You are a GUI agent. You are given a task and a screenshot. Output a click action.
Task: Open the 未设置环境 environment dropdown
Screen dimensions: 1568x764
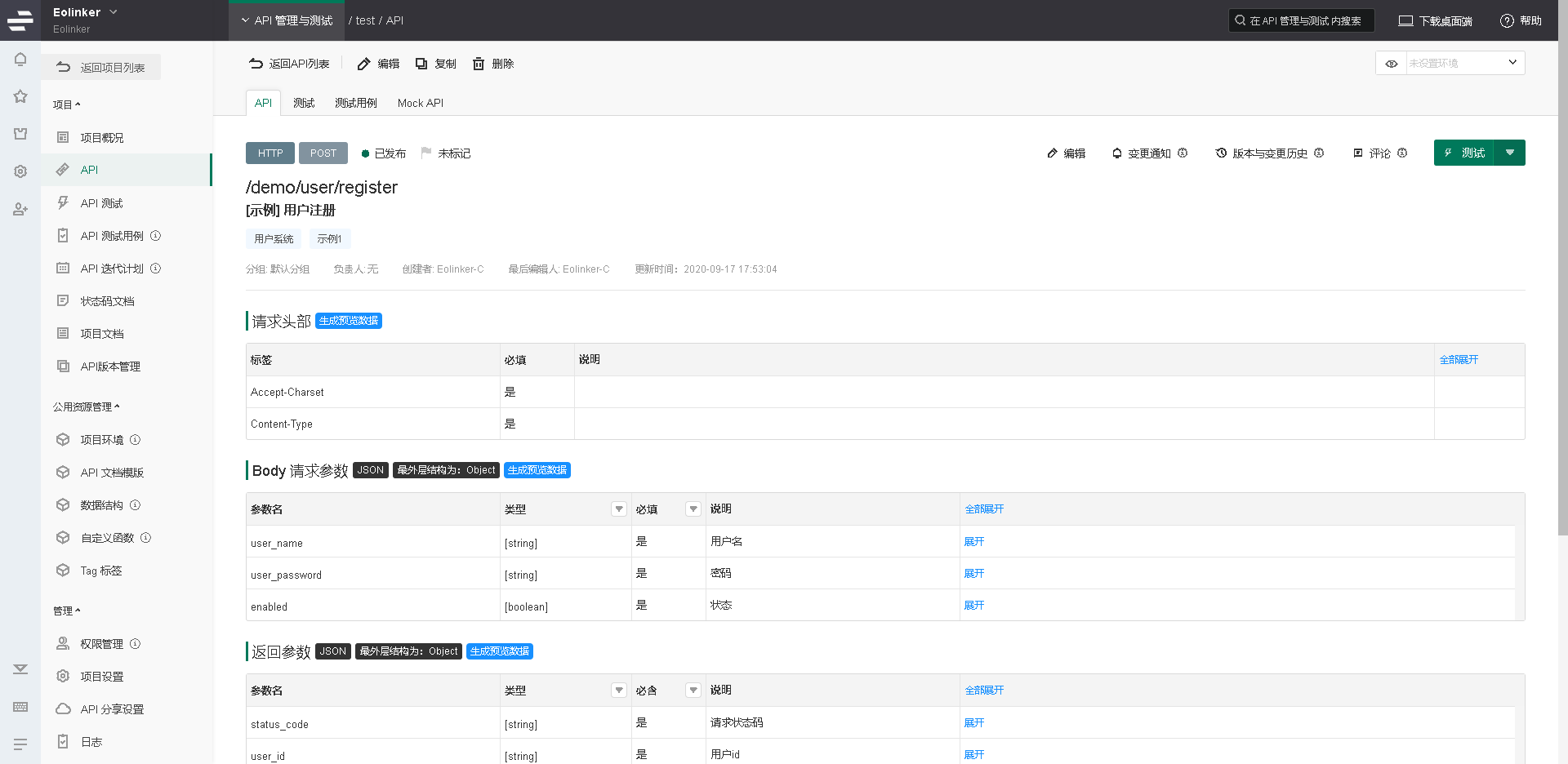[1465, 64]
